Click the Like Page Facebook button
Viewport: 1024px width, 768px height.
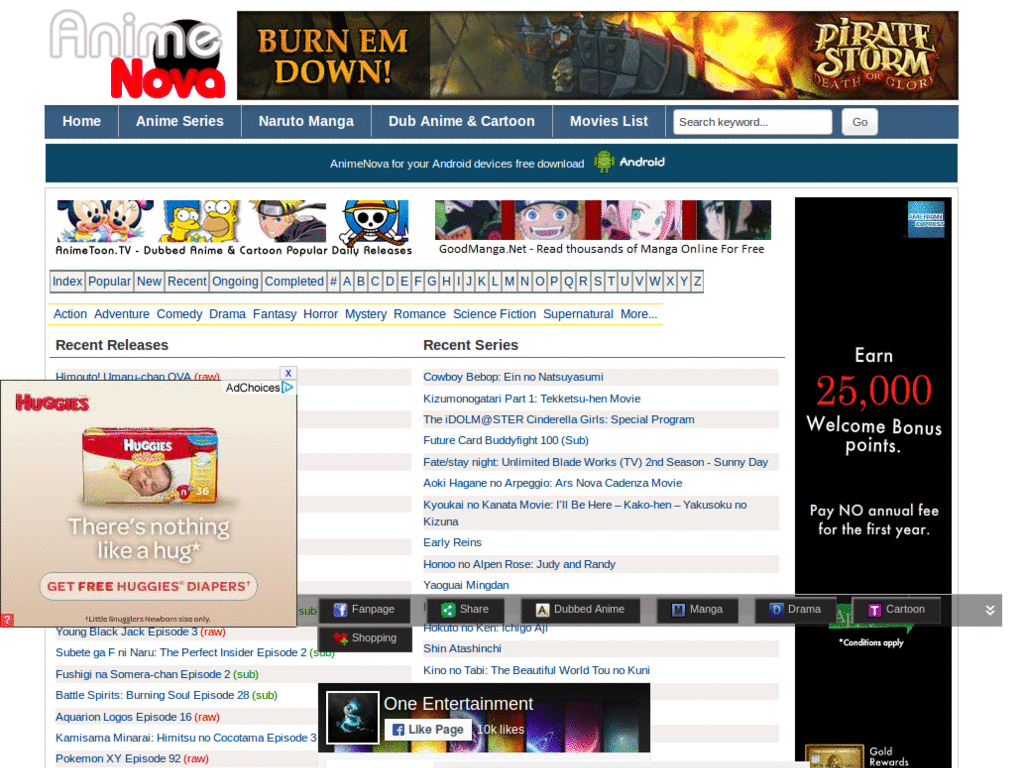[x=428, y=729]
